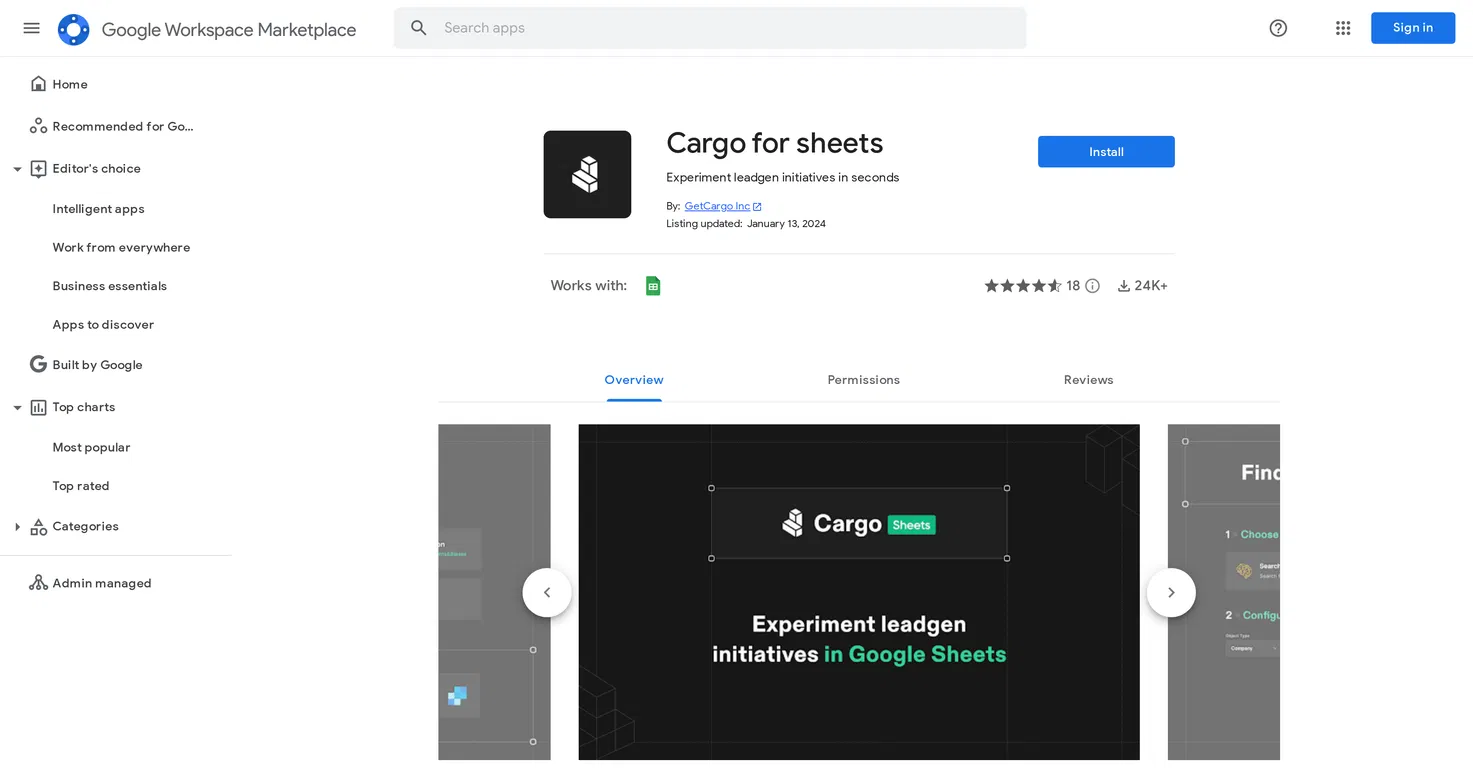
Task: Show previous screenshot in carousel
Action: [x=547, y=593]
